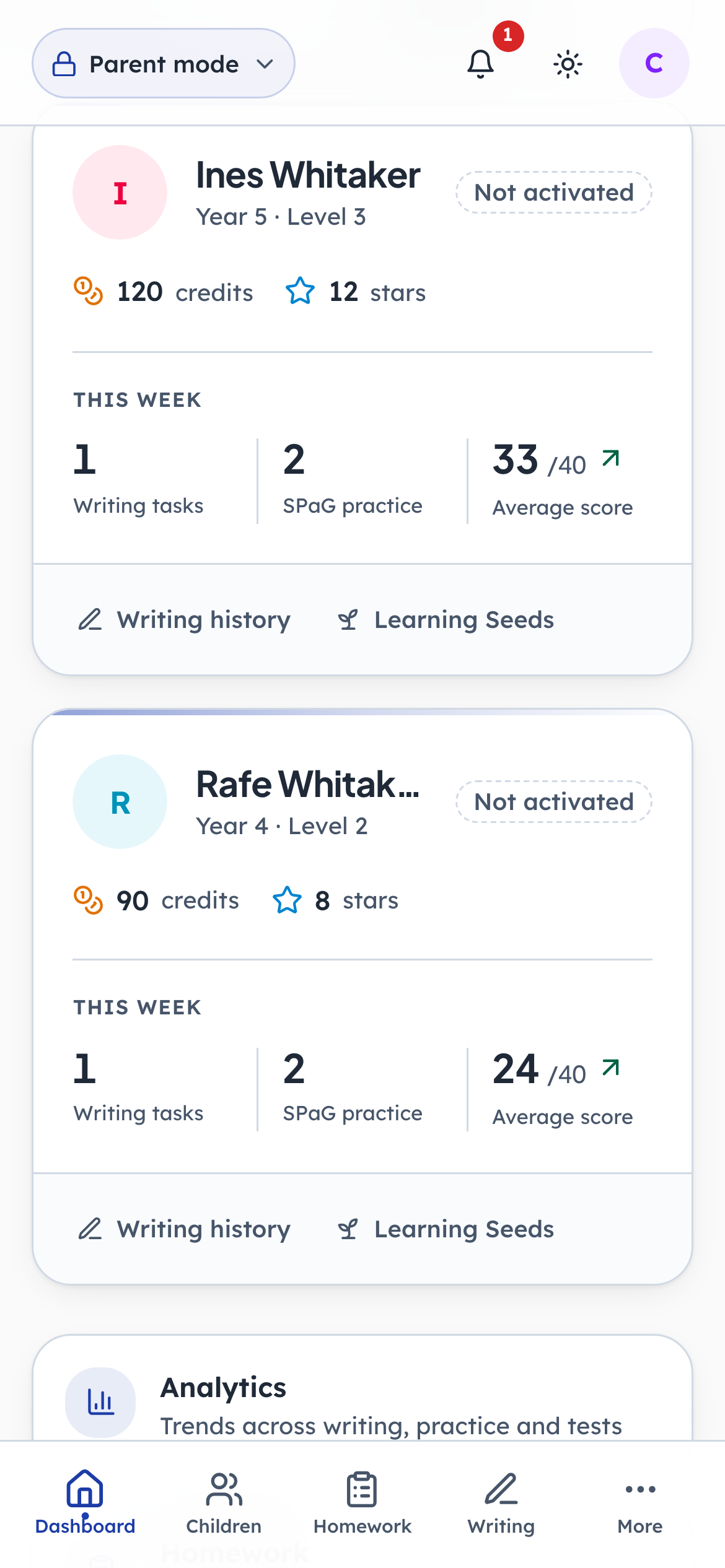Image resolution: width=725 pixels, height=1568 pixels.
Task: Click Ines Whitaker's pink avatar
Action: (120, 193)
